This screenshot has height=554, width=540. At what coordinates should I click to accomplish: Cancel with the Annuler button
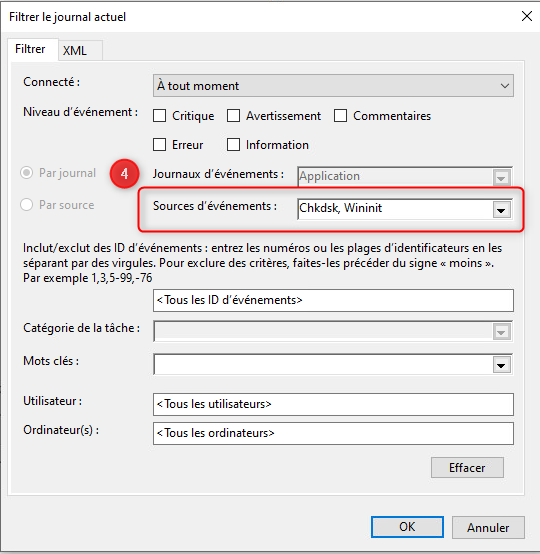[x=488, y=527]
